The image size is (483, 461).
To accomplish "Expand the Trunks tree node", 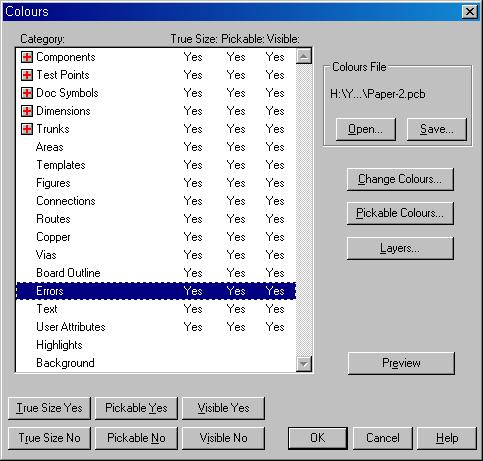I will 27,129.
